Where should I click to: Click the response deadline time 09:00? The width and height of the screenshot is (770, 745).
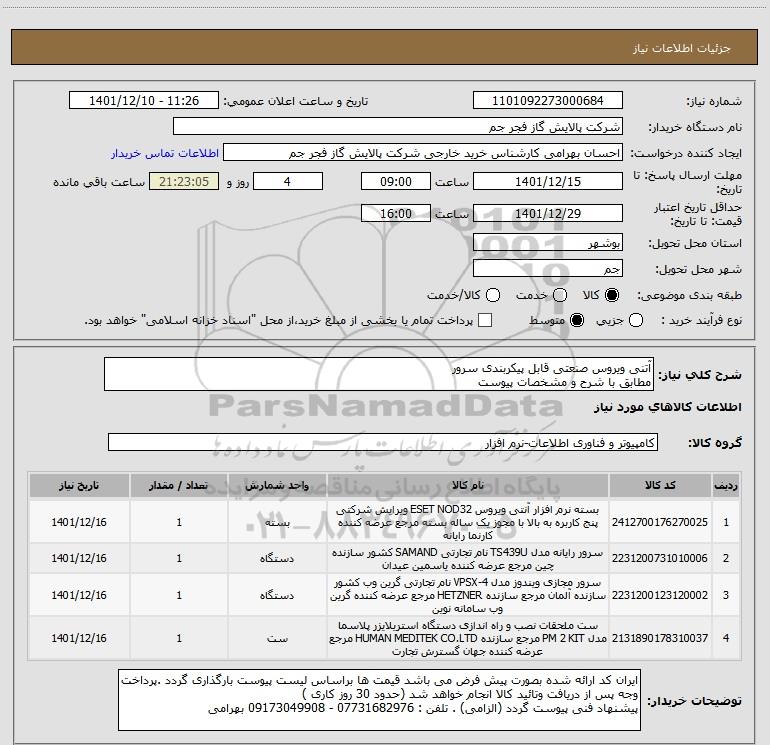click(x=396, y=182)
